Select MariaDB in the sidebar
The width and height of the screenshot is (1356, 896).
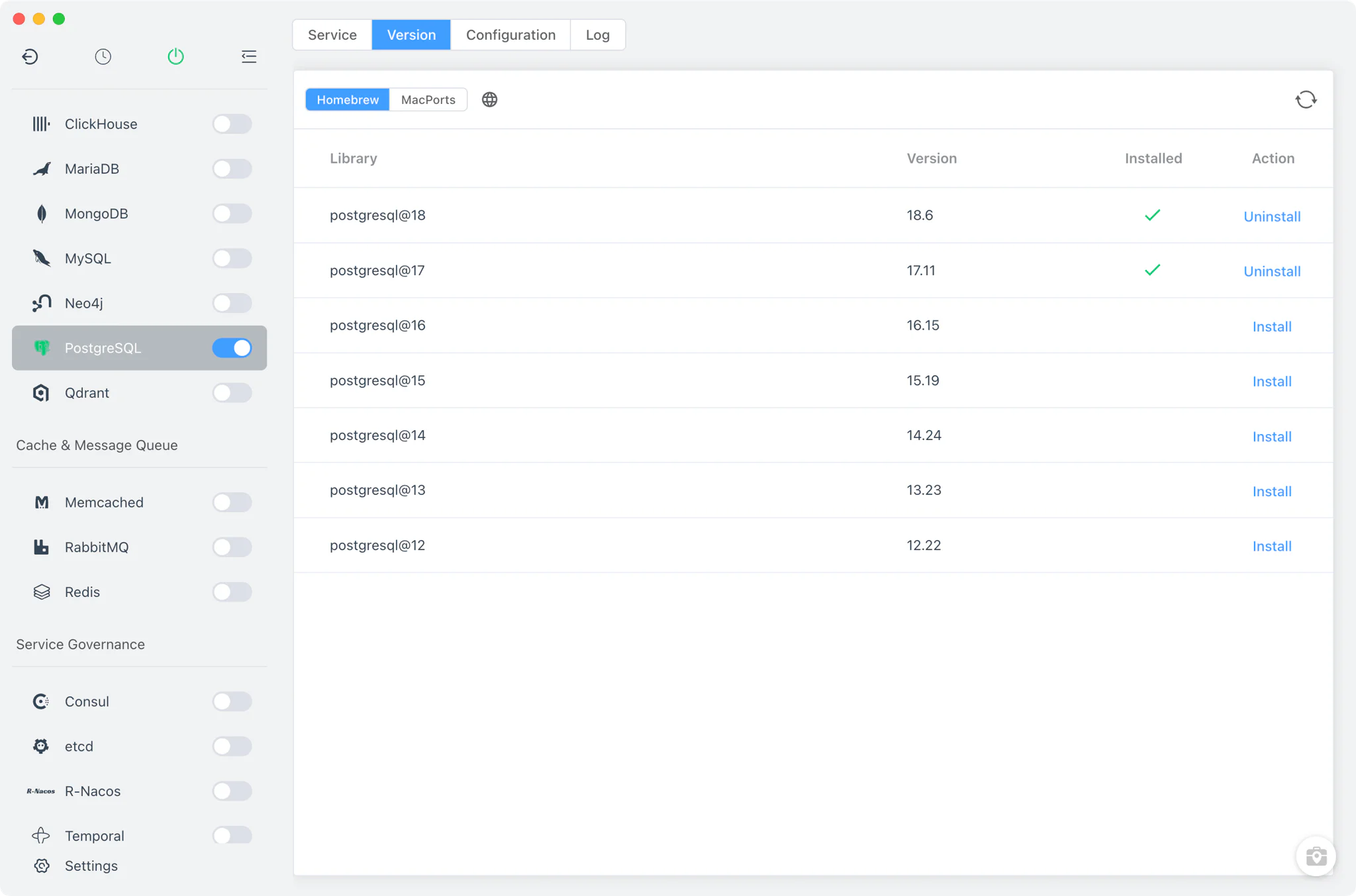139,169
